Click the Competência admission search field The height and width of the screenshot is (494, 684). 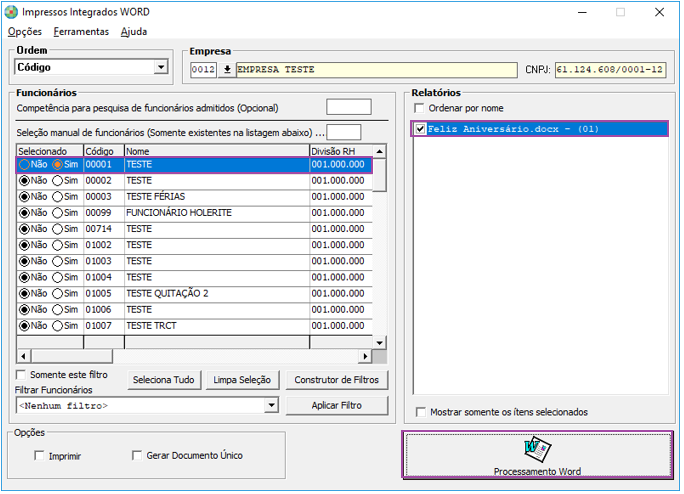point(350,108)
